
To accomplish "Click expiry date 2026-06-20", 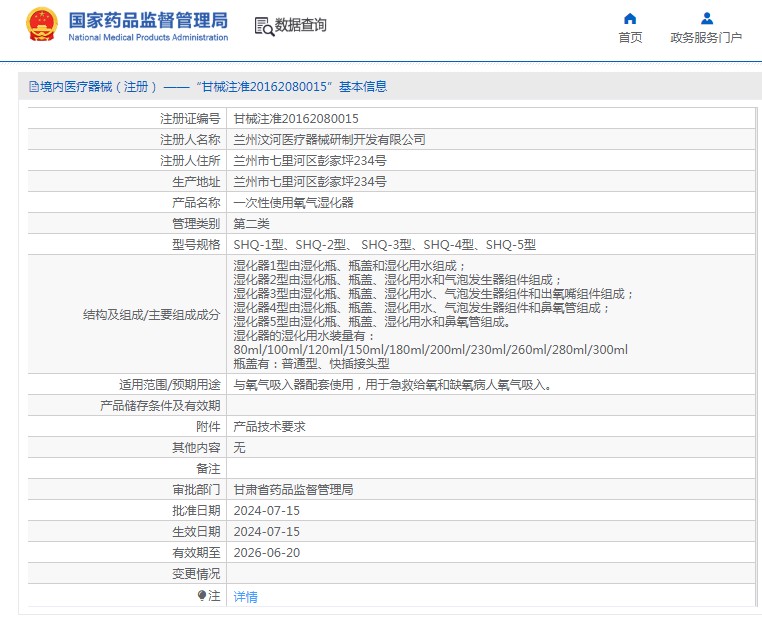I will (x=266, y=552).
